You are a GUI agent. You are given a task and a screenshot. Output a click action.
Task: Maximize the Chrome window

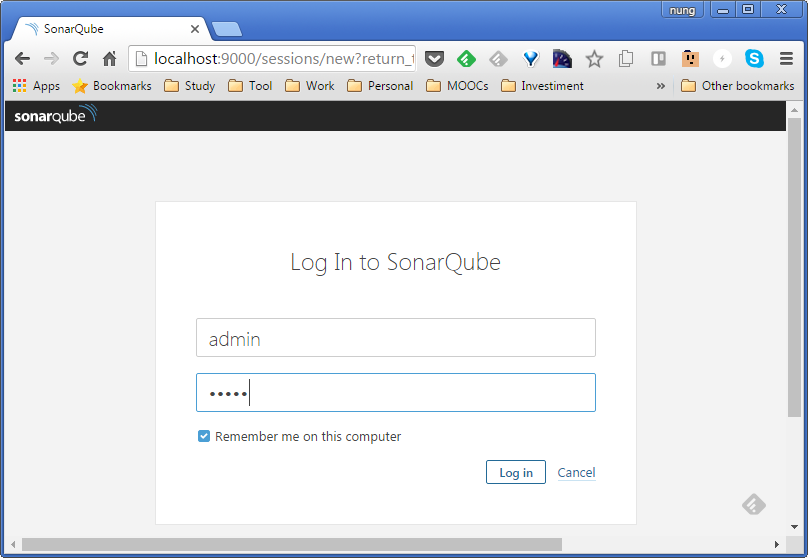pos(748,10)
